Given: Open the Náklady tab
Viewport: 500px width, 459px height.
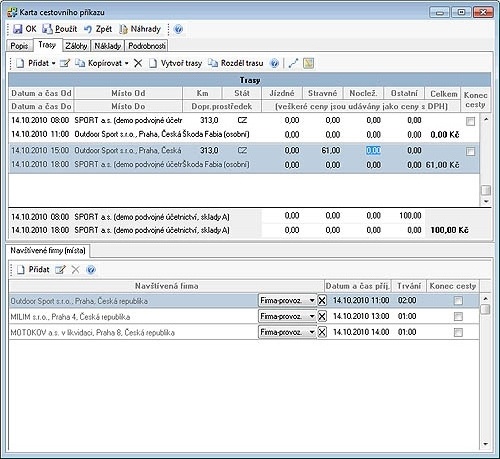Looking at the screenshot, I should [108, 46].
